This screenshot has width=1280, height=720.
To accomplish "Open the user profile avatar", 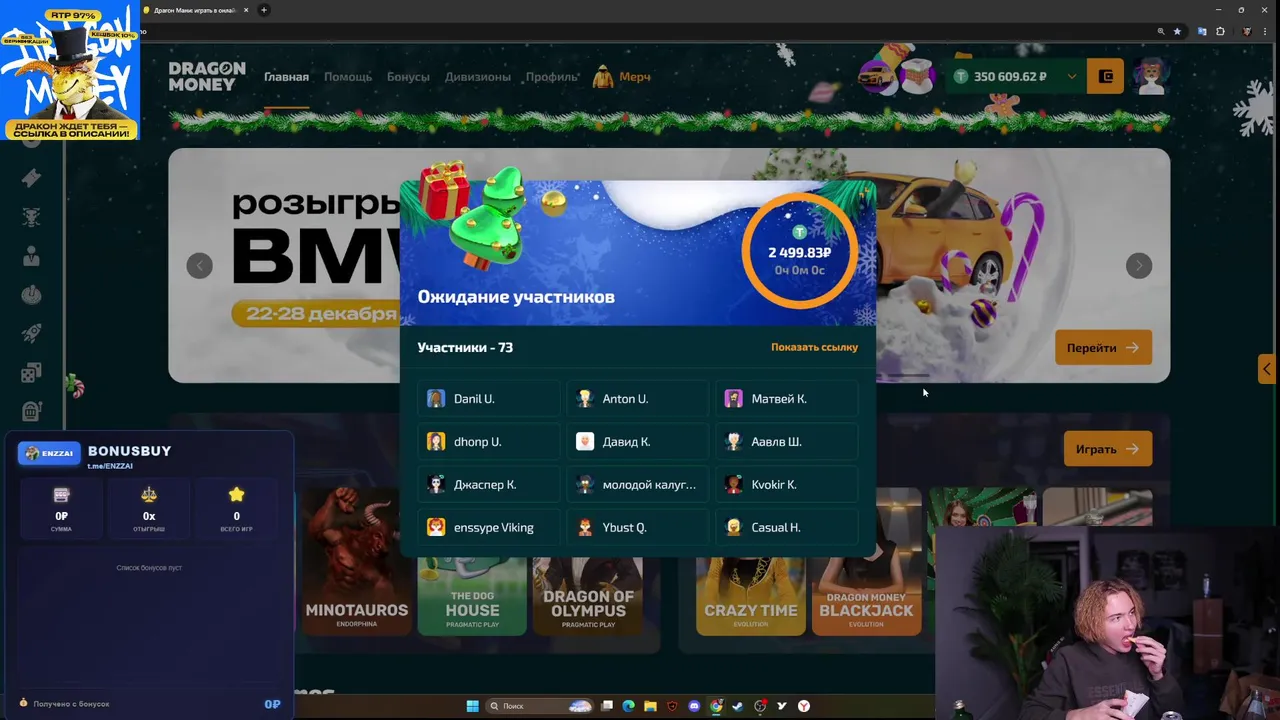I will (x=1151, y=76).
